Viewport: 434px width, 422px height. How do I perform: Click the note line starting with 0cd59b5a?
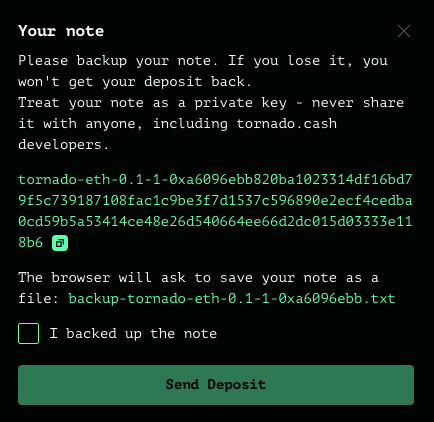point(215,222)
